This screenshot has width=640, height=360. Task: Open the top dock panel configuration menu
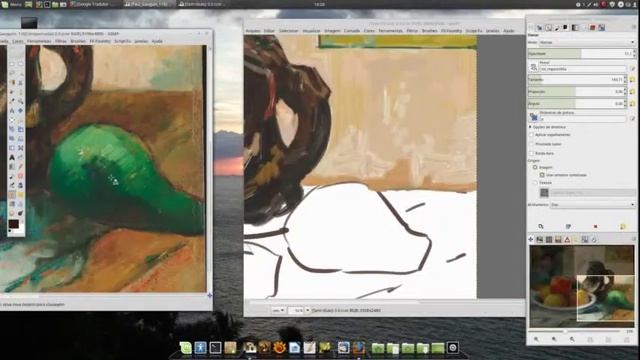tap(634, 27)
